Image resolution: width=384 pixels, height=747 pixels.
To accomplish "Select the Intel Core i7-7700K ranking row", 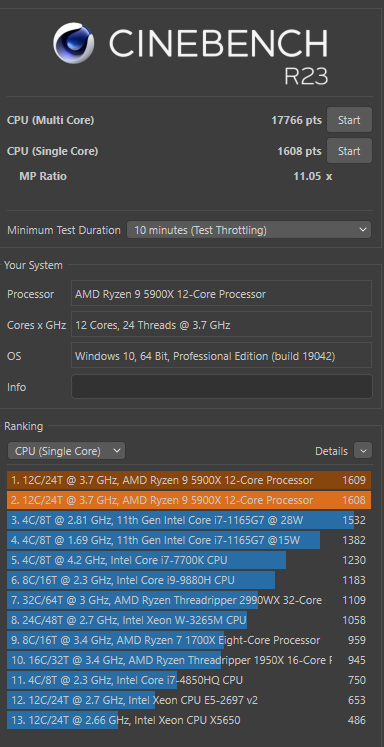I will tap(189, 560).
